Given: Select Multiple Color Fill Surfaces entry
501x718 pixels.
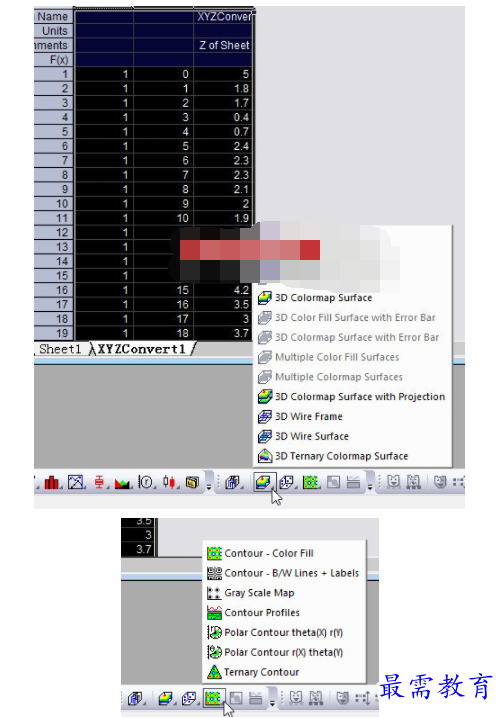Looking at the screenshot, I should coord(353,357).
